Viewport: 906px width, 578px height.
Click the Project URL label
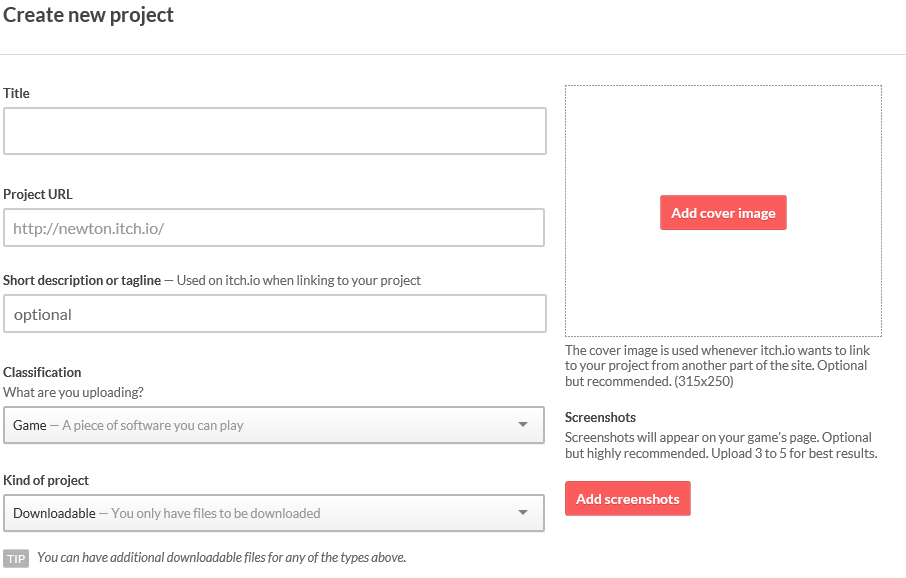38,194
